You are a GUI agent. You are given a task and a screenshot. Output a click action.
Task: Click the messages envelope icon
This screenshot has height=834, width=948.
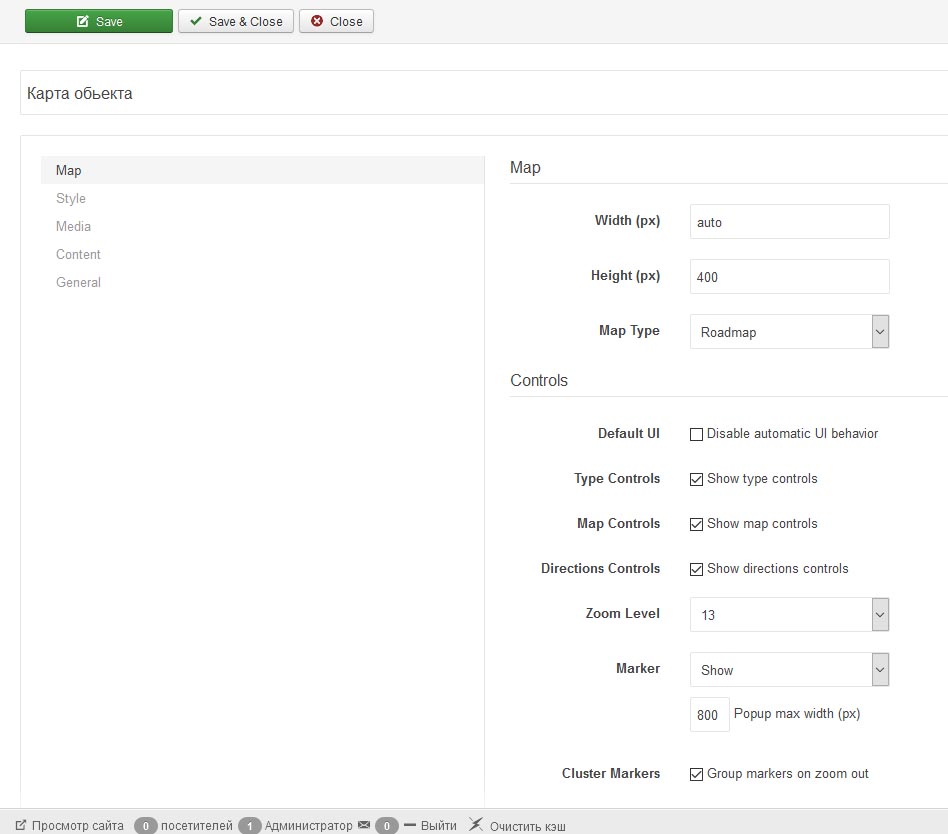363,825
